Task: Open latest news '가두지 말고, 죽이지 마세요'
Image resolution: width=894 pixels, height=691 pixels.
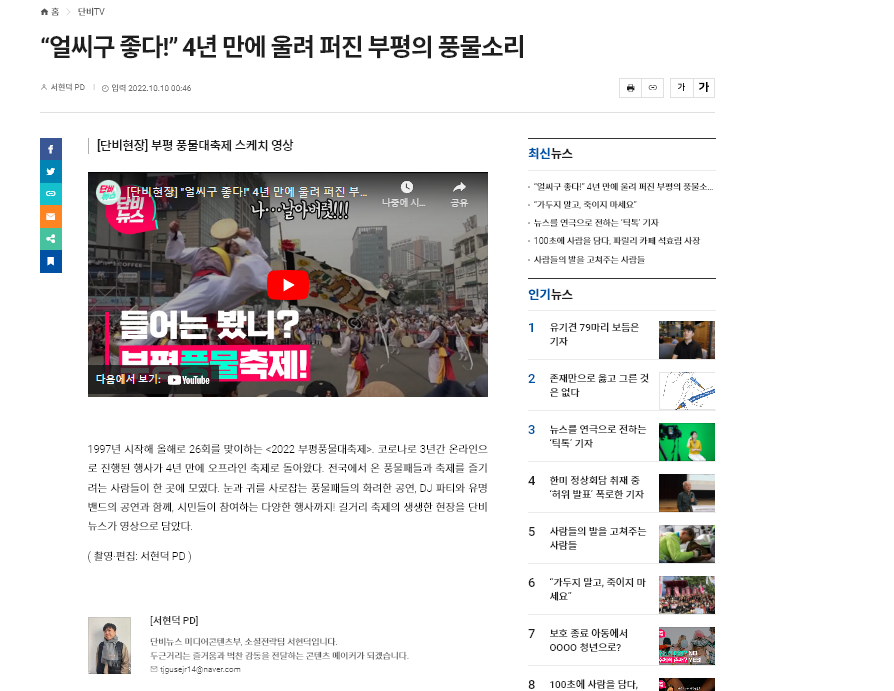Action: (585, 205)
